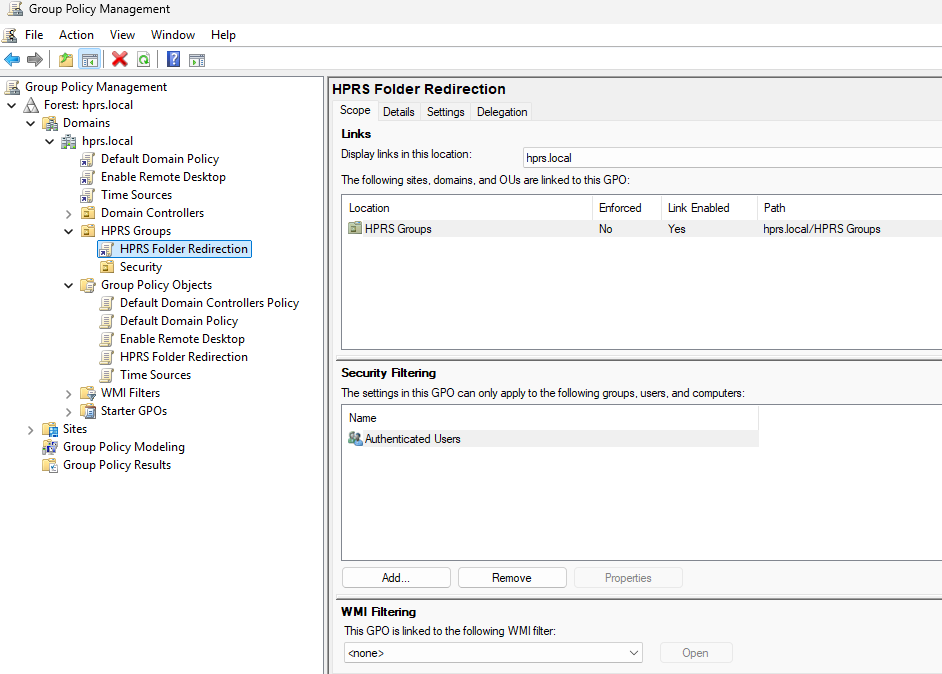
Task: Switch to the Delegation tab
Action: 502,112
